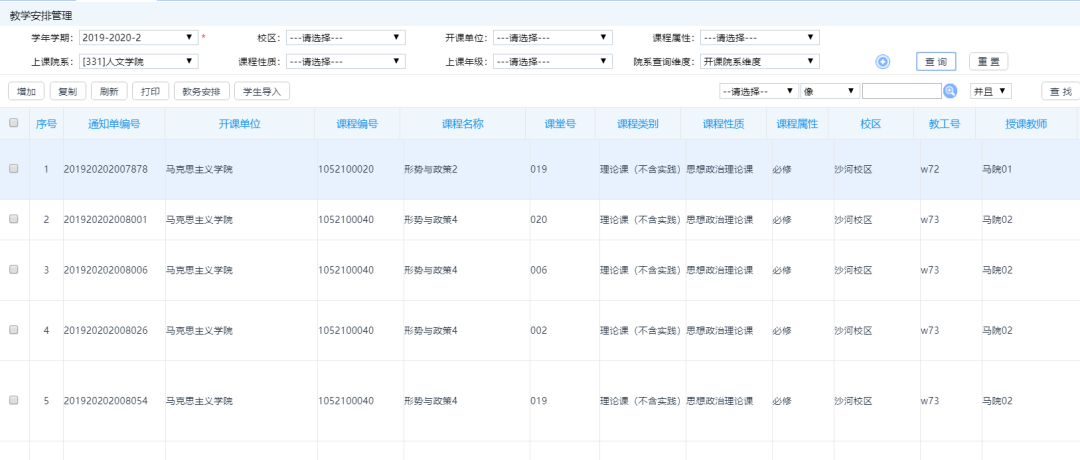The width and height of the screenshot is (1080, 460).
Task: Select the checkbox for row 1
Action: (14, 169)
